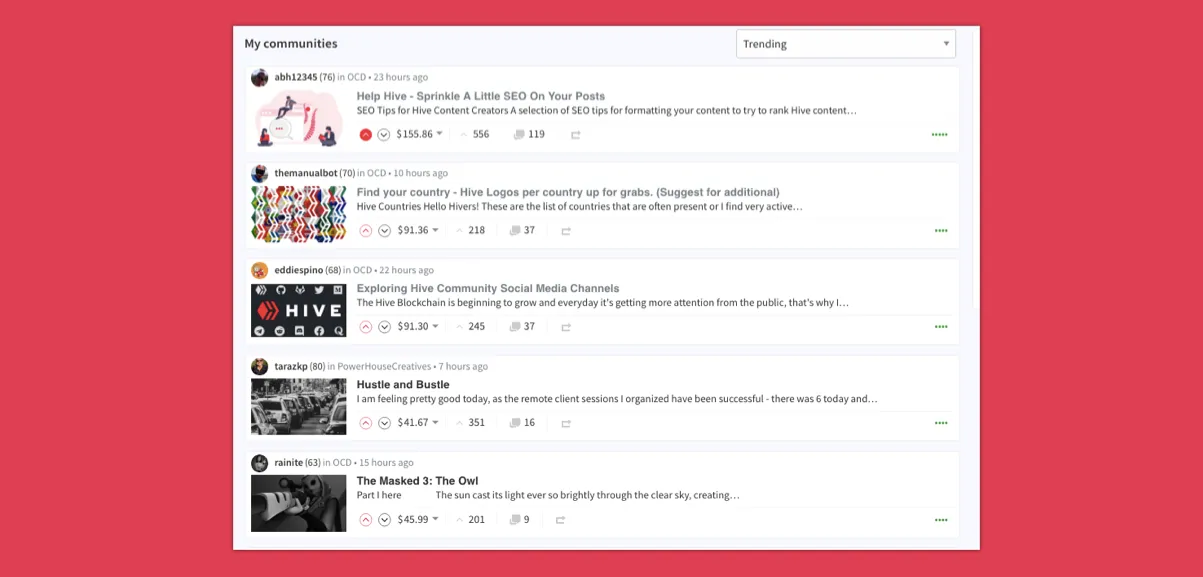Open post 'Help Hive - Sprinkle A Little SEO On Your Posts'

[481, 96]
